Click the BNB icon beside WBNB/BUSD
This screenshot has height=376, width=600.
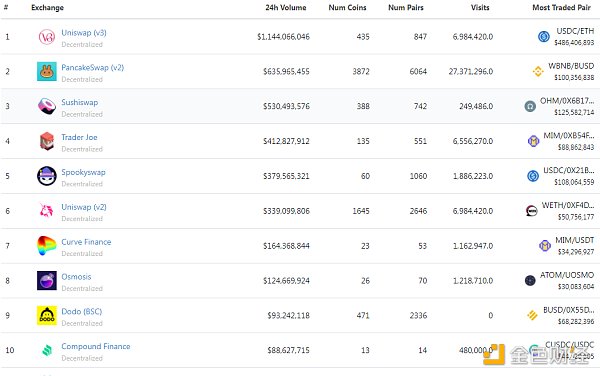pyautogui.click(x=538, y=72)
